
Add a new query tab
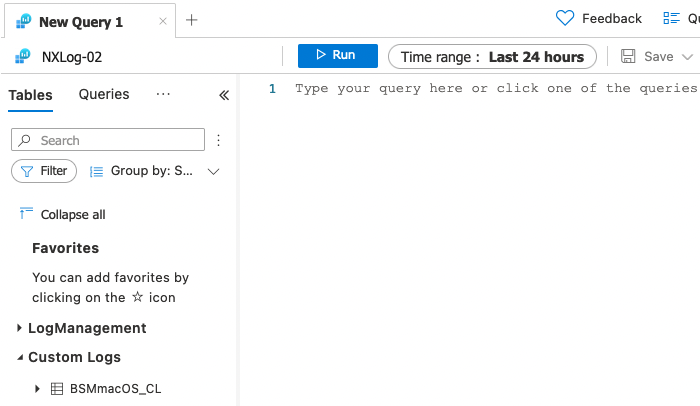coord(192,20)
